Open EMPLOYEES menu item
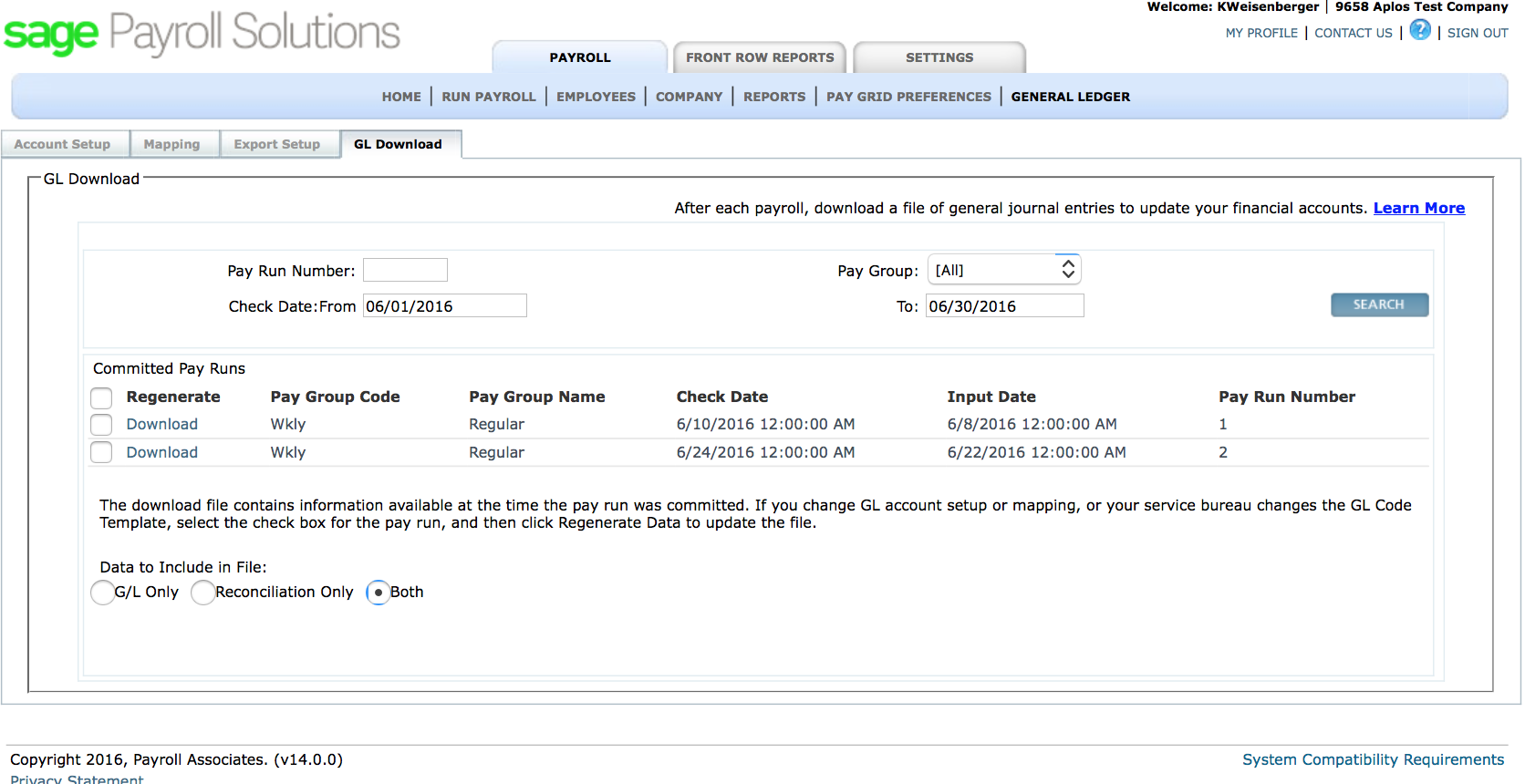Screen dimensions: 1525x784 (596, 97)
